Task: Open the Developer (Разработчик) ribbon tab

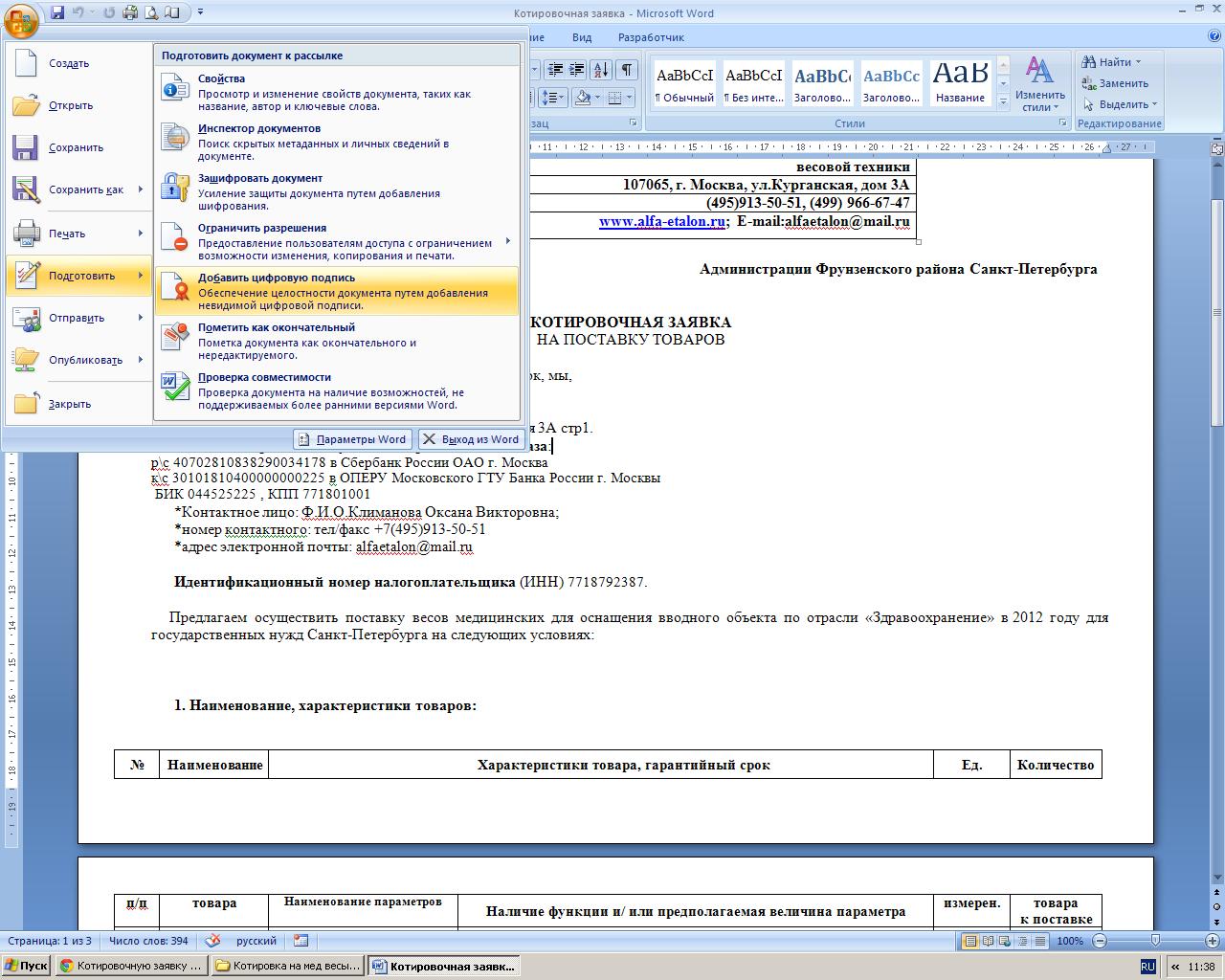Action: coord(651,37)
